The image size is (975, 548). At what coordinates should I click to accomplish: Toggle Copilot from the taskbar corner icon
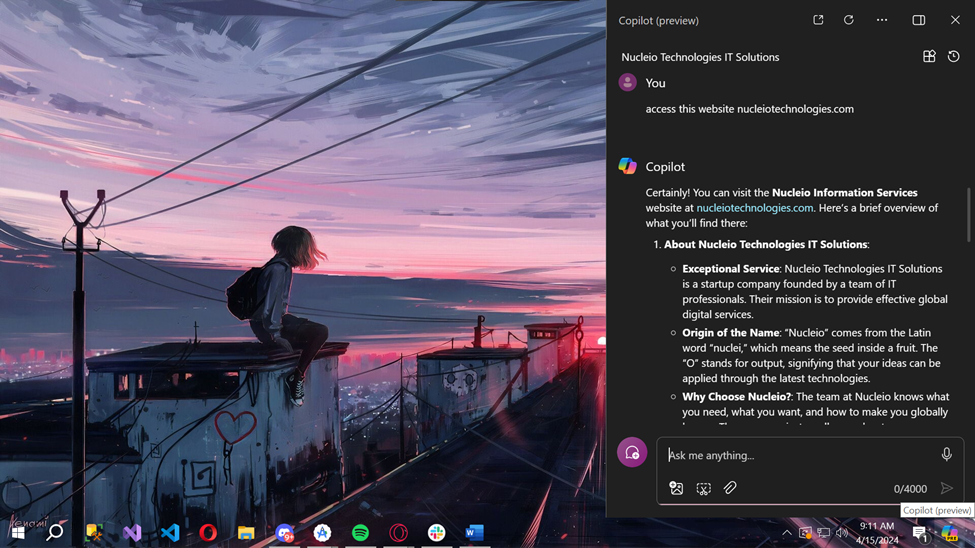[950, 533]
